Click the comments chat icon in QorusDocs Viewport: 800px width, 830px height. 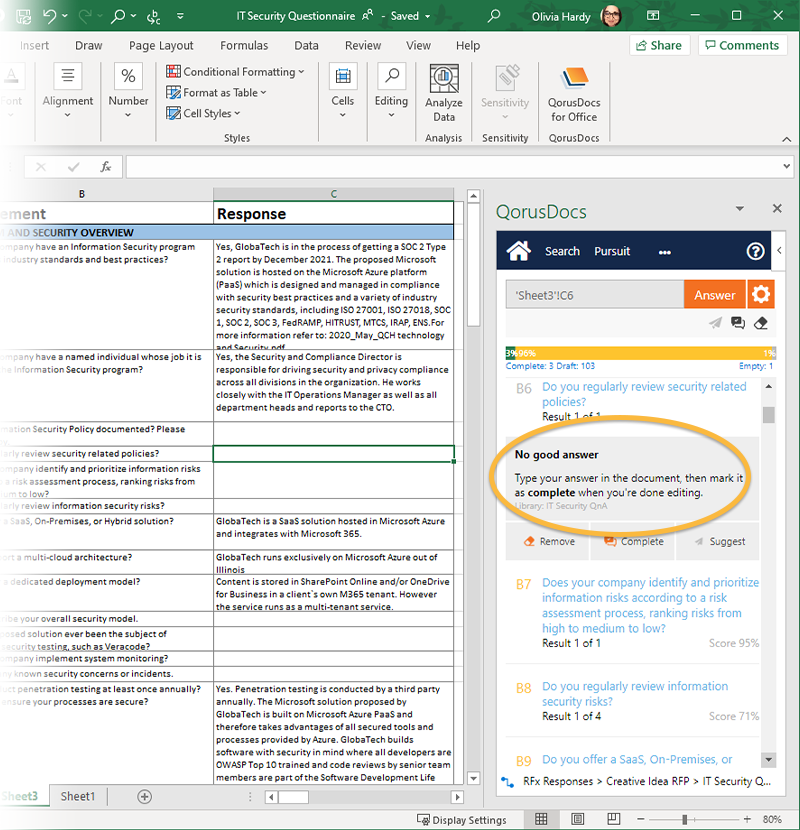click(x=738, y=323)
